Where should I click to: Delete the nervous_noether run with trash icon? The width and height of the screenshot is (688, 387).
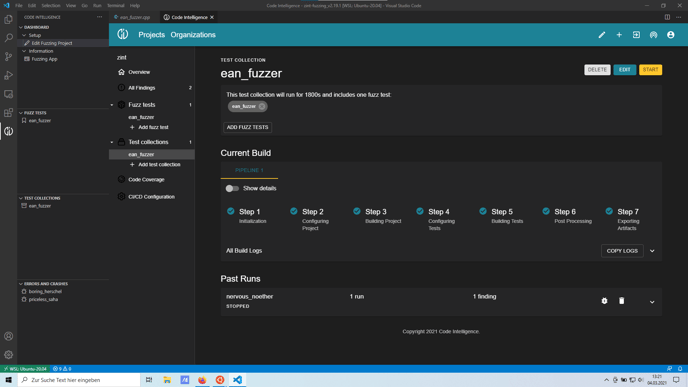click(621, 301)
